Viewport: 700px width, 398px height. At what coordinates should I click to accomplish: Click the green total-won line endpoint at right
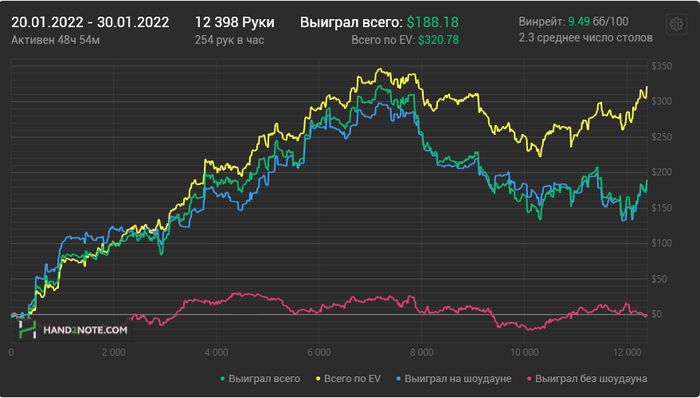coord(646,180)
